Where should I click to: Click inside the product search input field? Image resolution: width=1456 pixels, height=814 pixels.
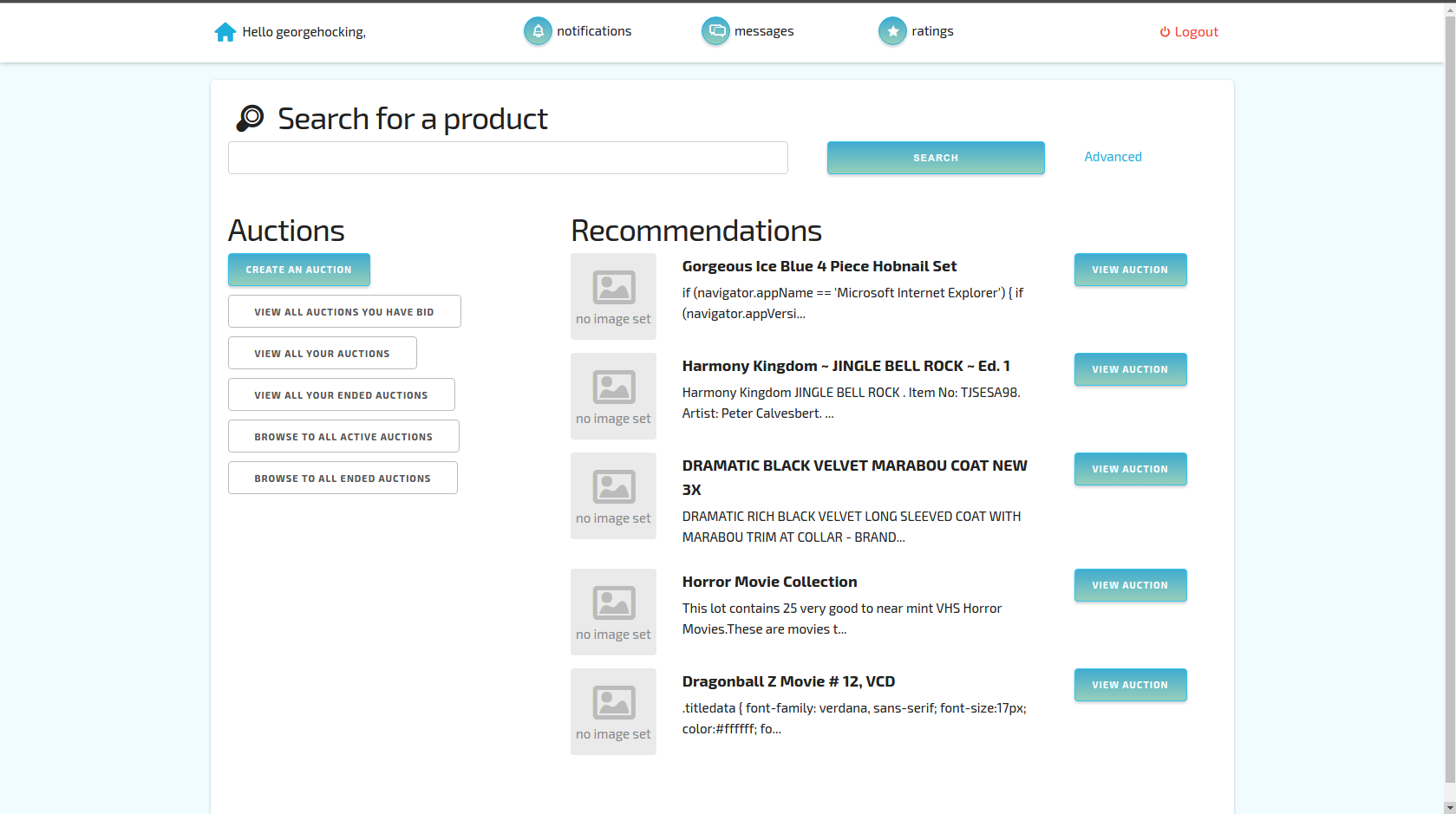(x=507, y=158)
